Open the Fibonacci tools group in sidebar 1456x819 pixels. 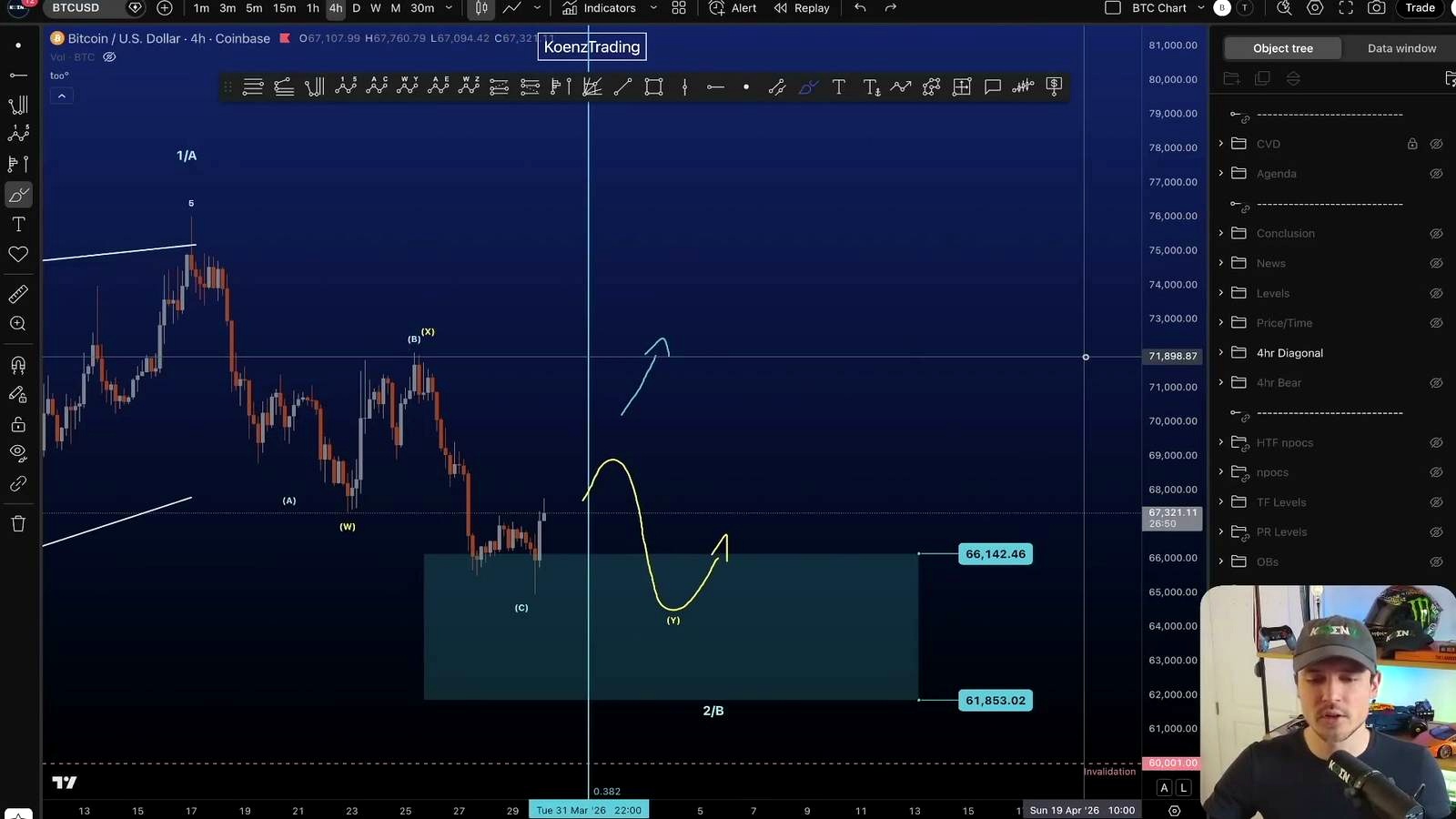click(x=18, y=105)
